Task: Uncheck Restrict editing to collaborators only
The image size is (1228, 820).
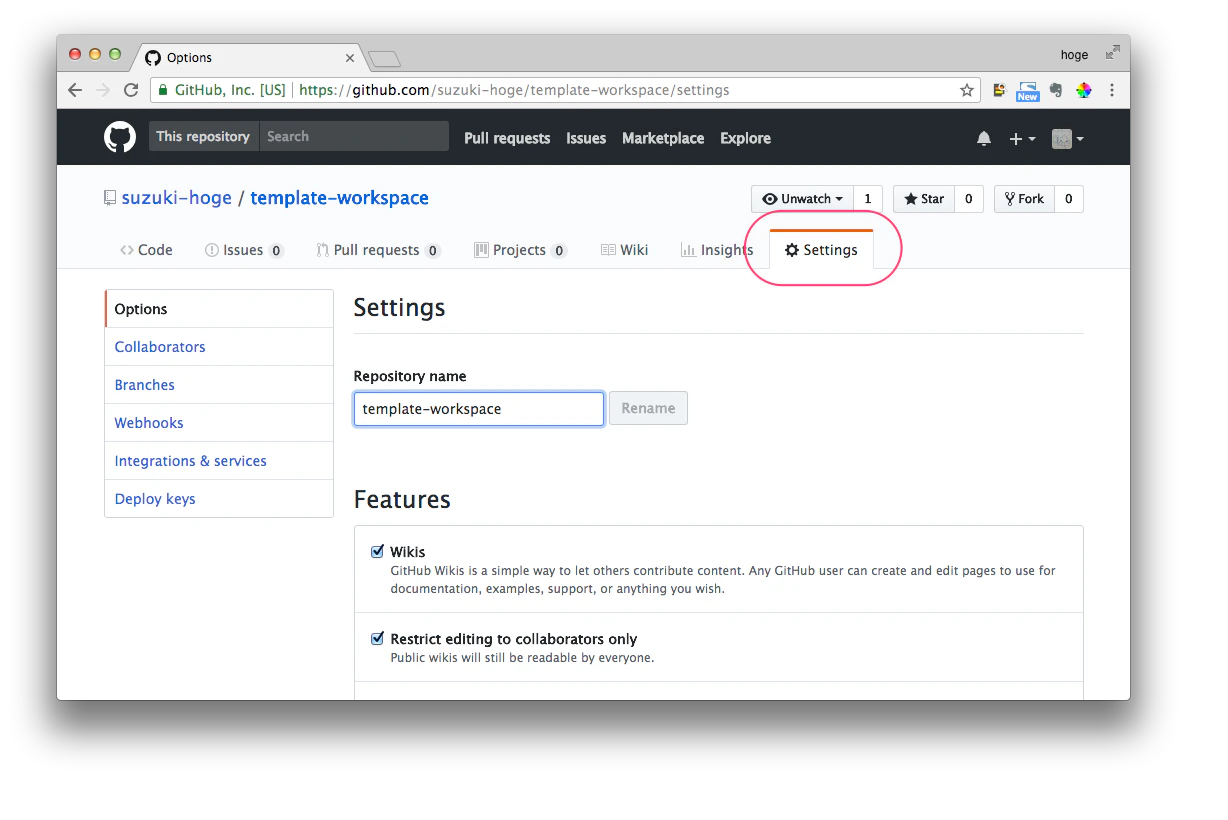Action: point(378,638)
